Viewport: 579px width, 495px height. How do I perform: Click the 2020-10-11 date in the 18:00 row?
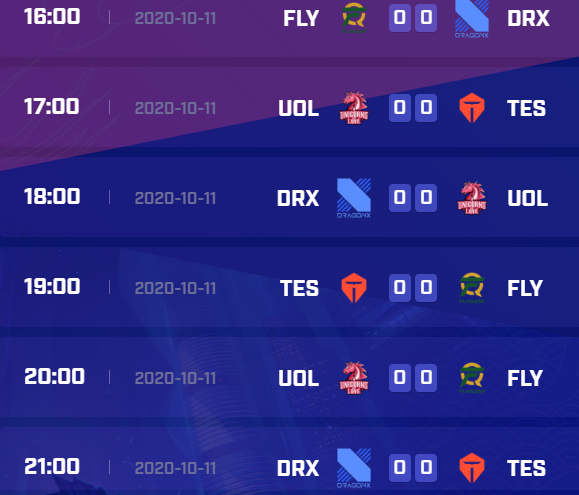click(x=175, y=198)
